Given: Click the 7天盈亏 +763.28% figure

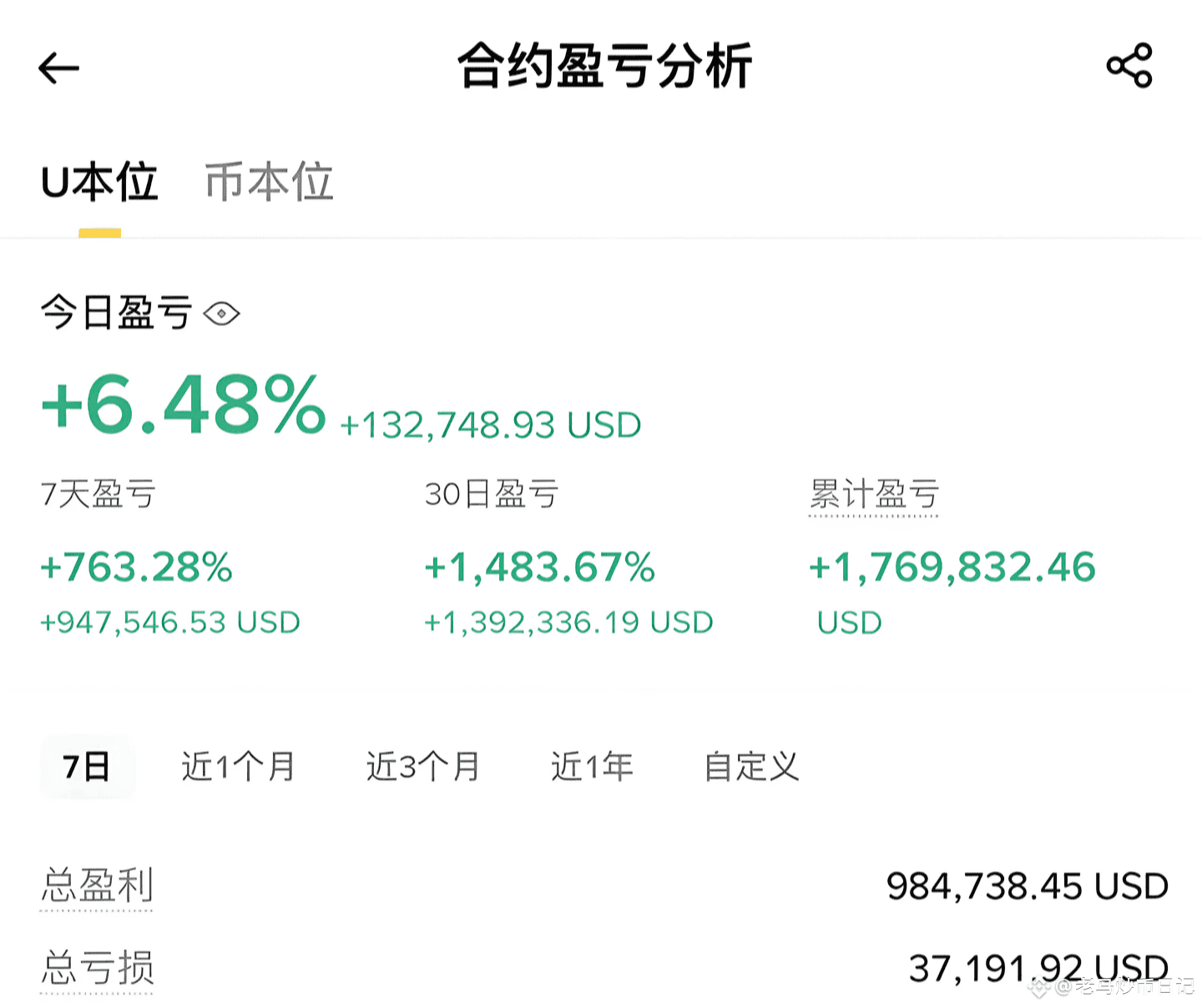Looking at the screenshot, I should (136, 567).
